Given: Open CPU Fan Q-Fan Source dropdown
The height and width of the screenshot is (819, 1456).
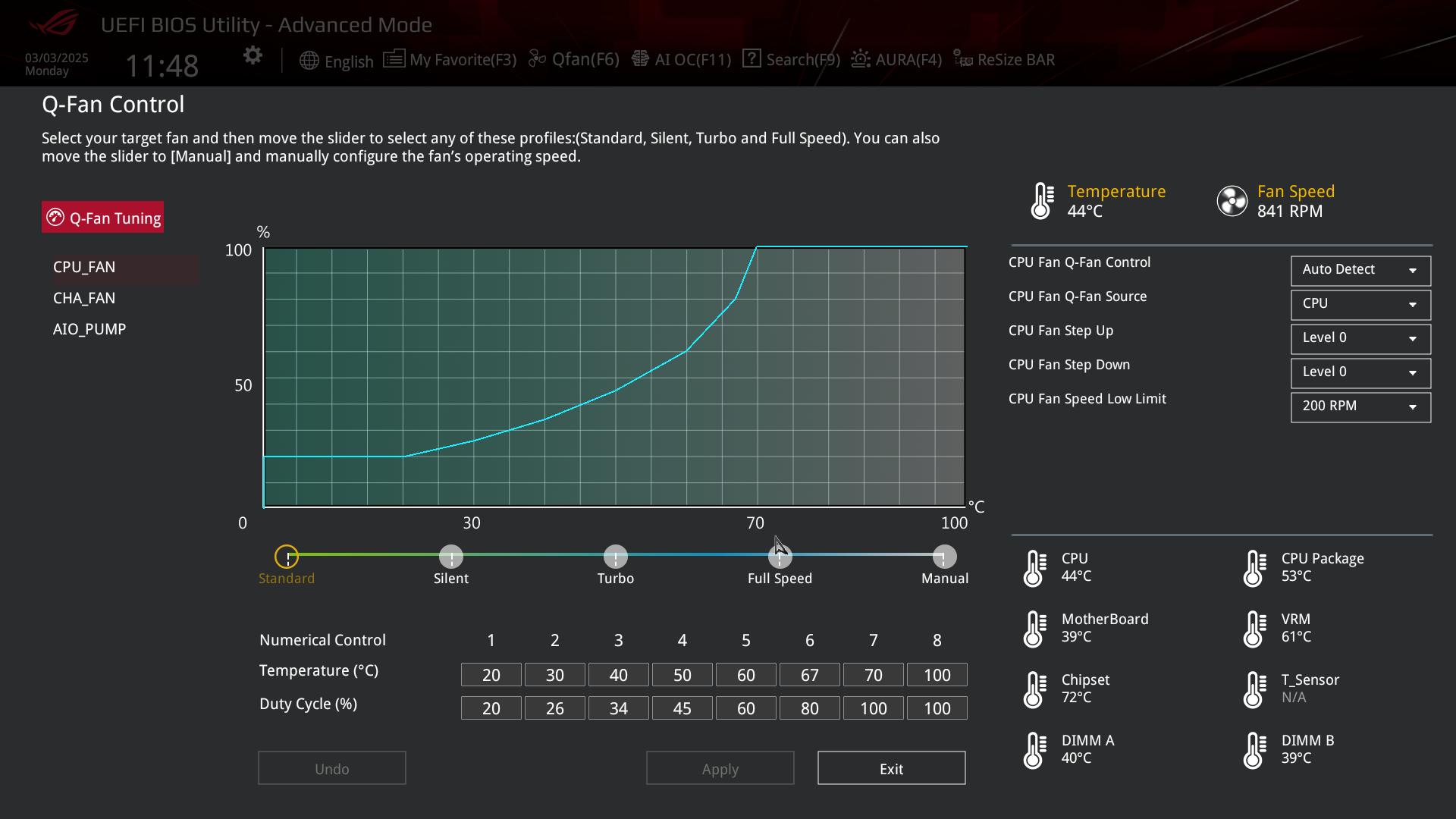Looking at the screenshot, I should [1360, 304].
